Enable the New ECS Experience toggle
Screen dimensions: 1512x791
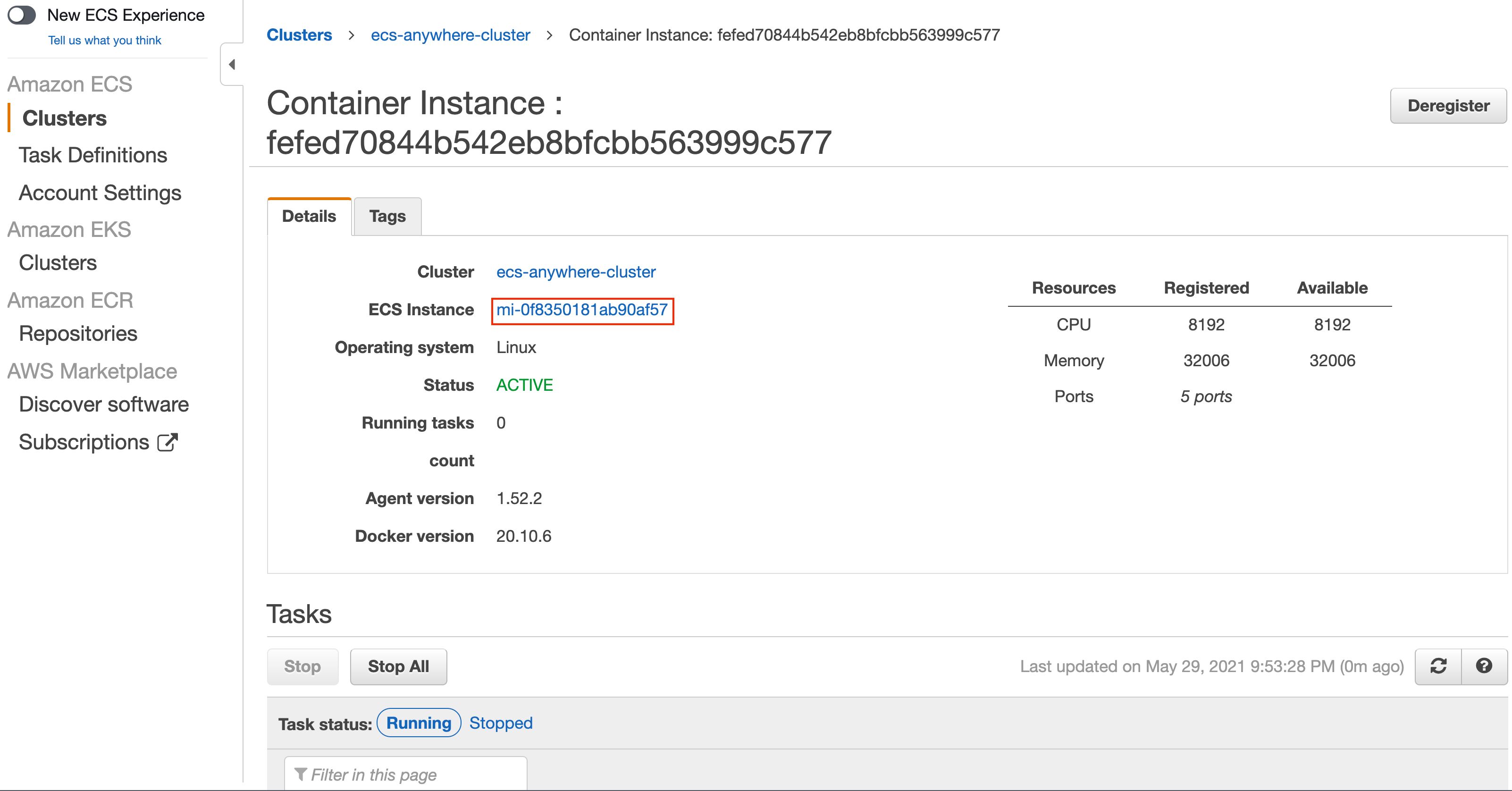pos(23,16)
